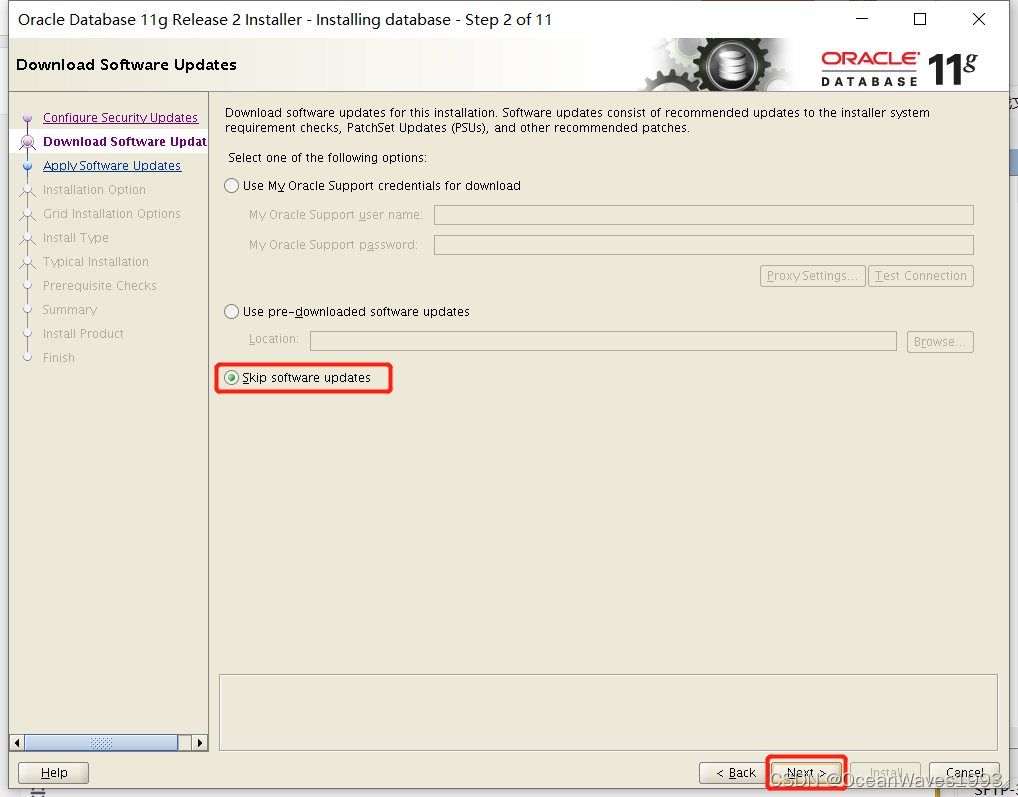The height and width of the screenshot is (797, 1018).
Task: Click Install Type step node icon
Action: (27, 238)
